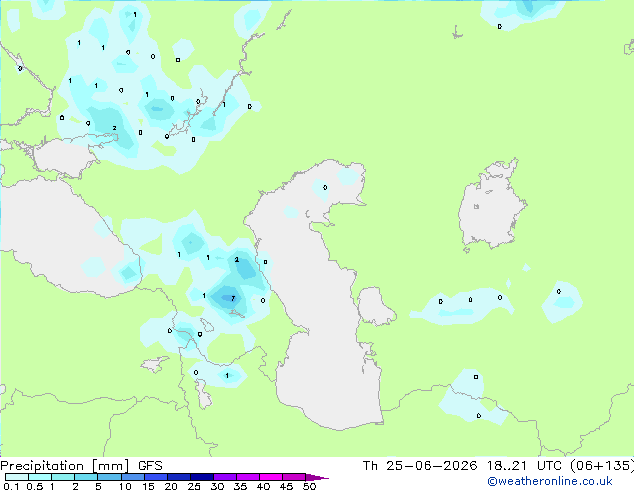Click the legend label 0.1

pos(12,486)
